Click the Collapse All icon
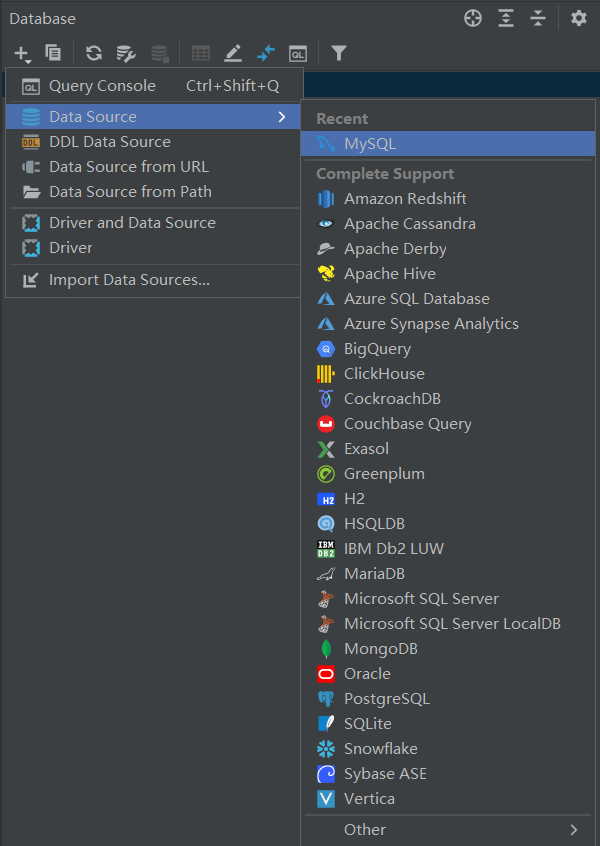 click(x=538, y=18)
